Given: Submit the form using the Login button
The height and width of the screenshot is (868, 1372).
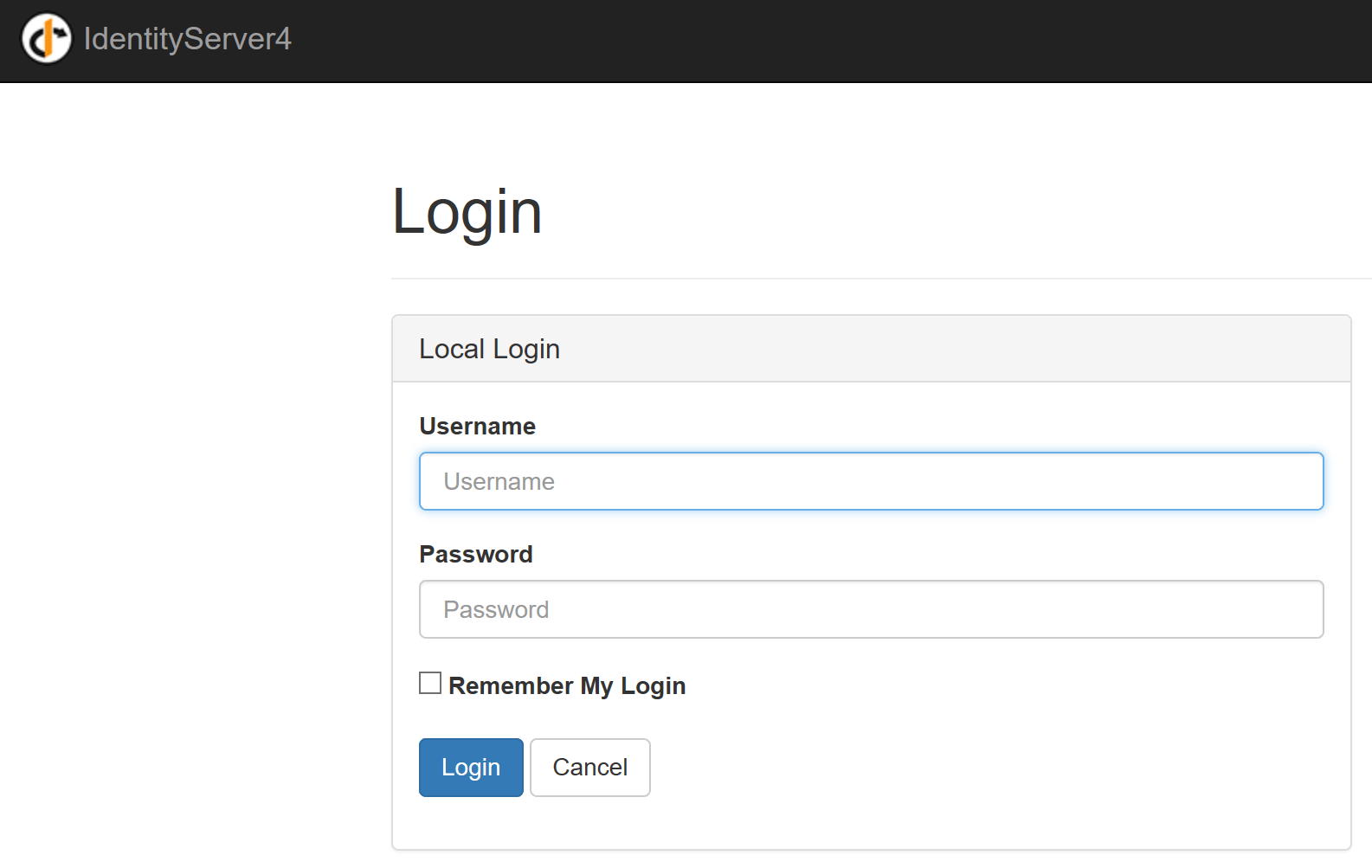Looking at the screenshot, I should coord(471,767).
